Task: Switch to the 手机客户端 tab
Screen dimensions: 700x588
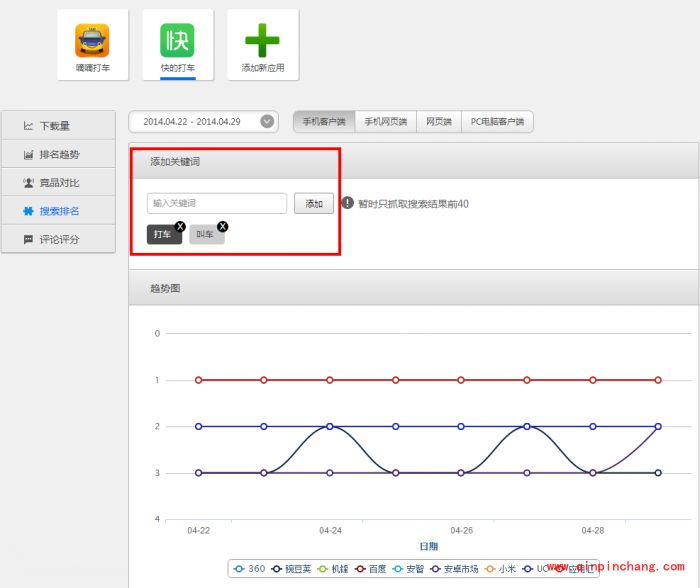Action: pos(324,121)
